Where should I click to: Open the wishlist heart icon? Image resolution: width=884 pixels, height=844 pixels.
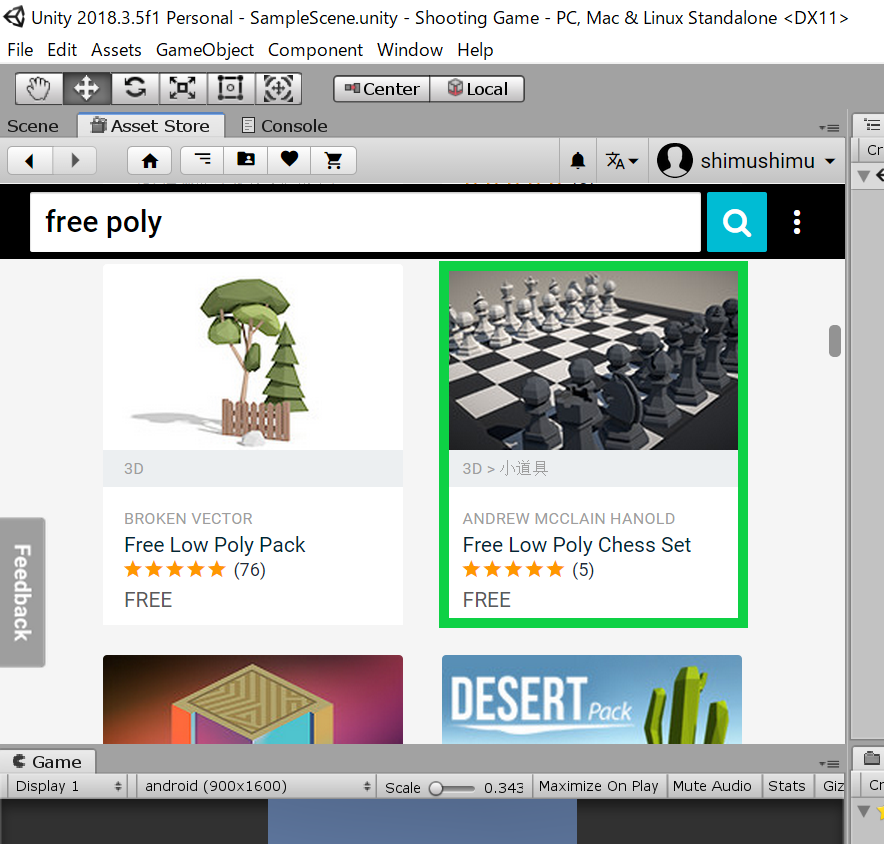[289, 160]
